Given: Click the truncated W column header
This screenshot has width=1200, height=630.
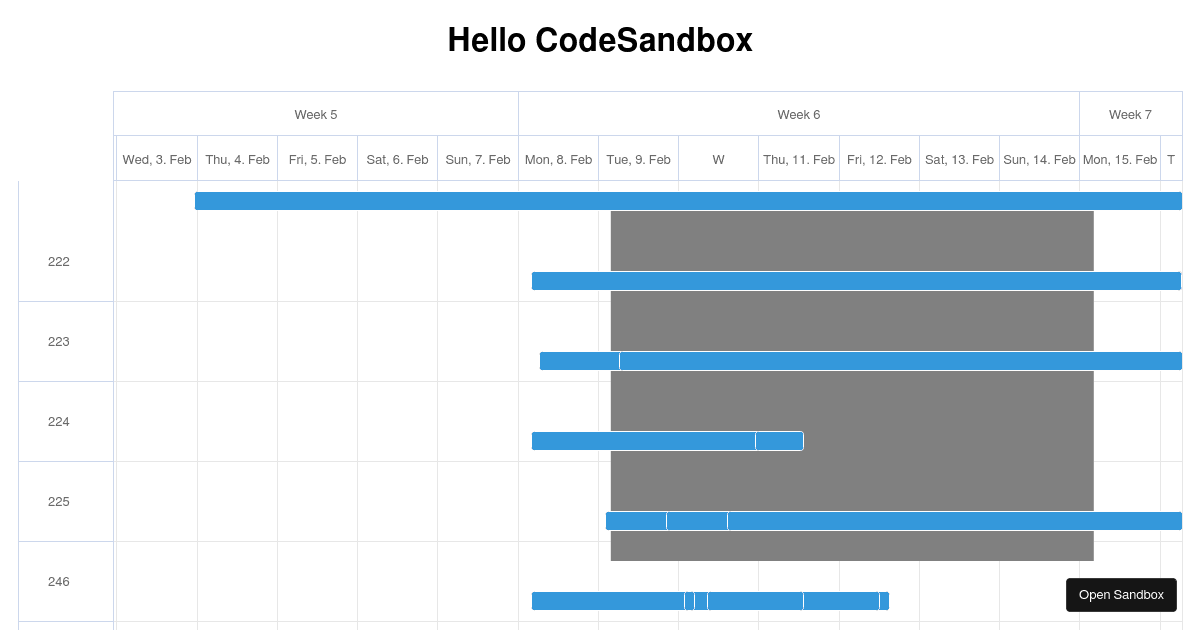Looking at the screenshot, I should click(718, 159).
